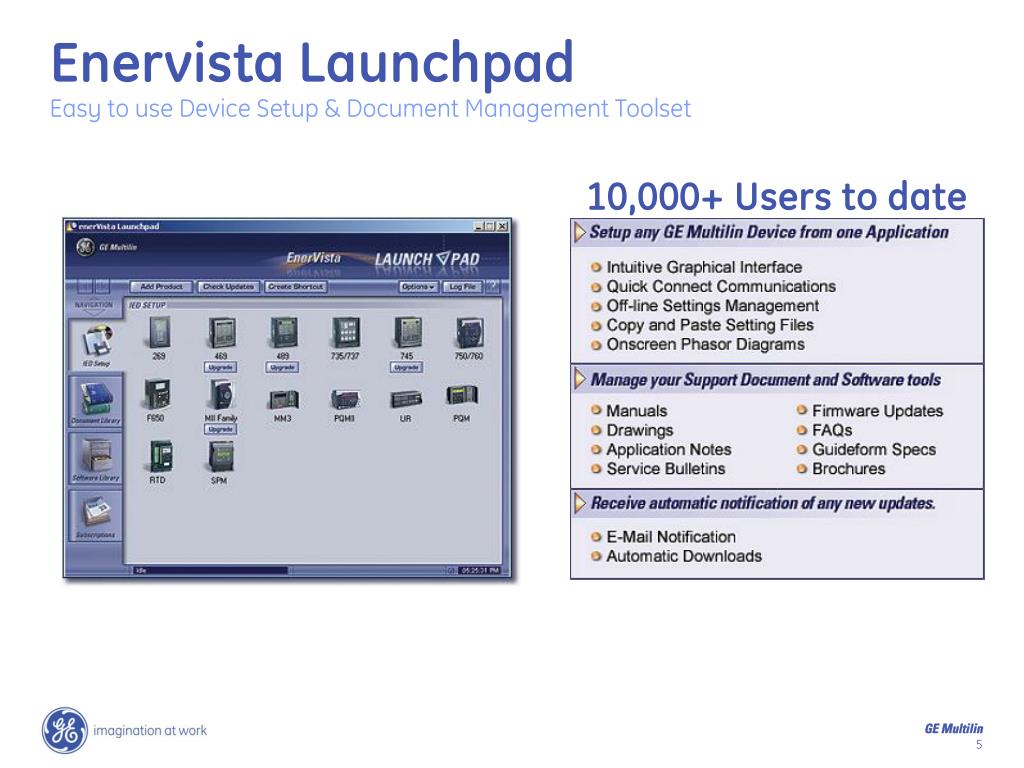Open Software Library in navigation sidebar
Screen dimensions: 1024x768
pyautogui.click(x=96, y=458)
